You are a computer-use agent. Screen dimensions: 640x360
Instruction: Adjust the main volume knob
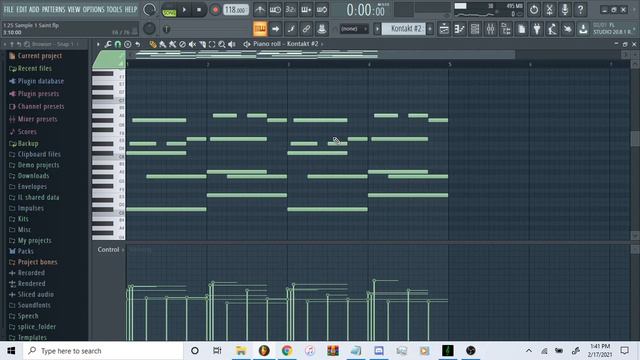click(149, 9)
